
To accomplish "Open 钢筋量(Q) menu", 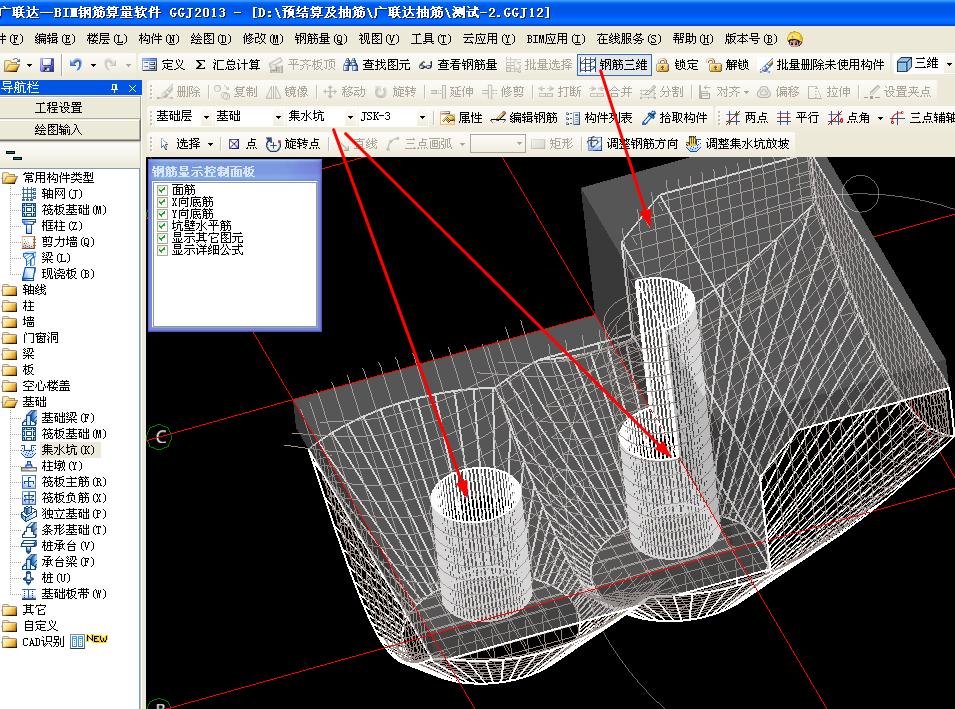I will pyautogui.click(x=321, y=39).
